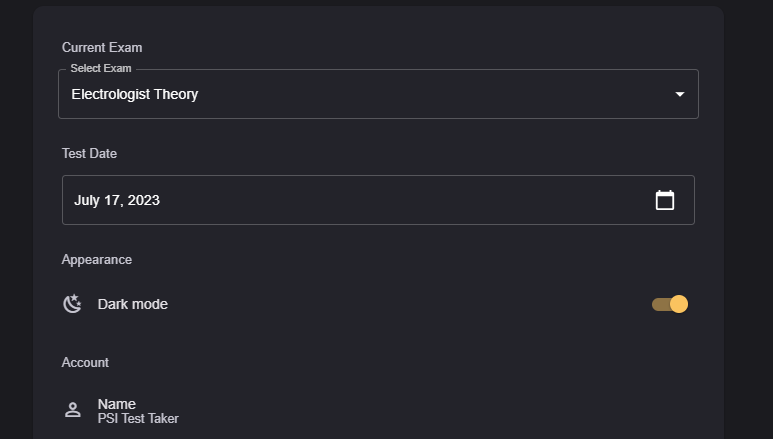Click the Dark mode row background
Image resolution: width=773 pixels, height=439 pixels.
(400, 304)
